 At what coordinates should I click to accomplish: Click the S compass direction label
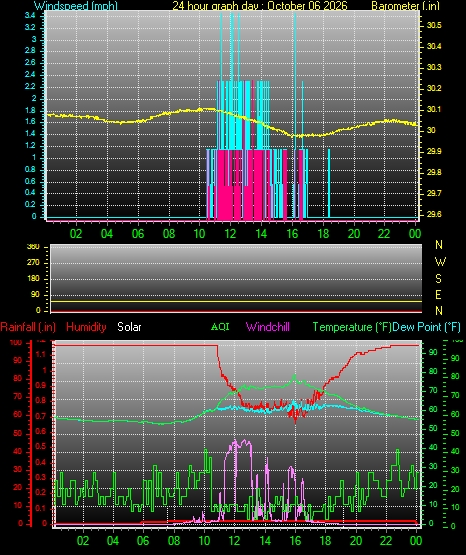point(438,279)
